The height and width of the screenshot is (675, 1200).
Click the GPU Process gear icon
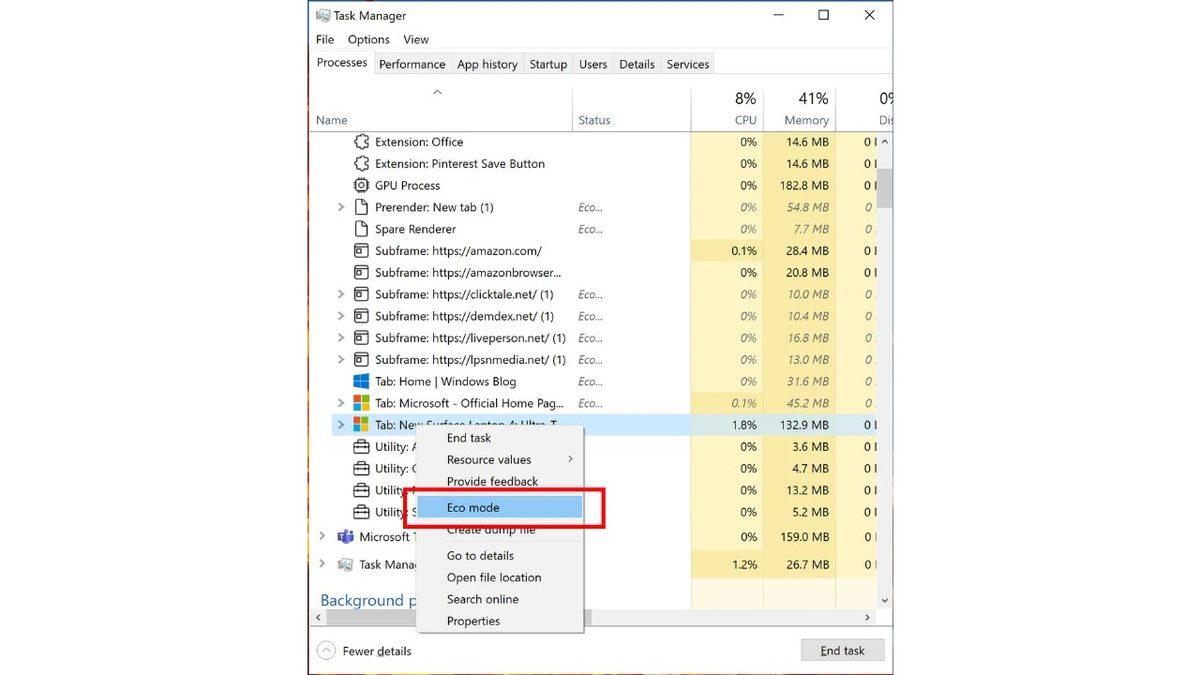(x=361, y=185)
